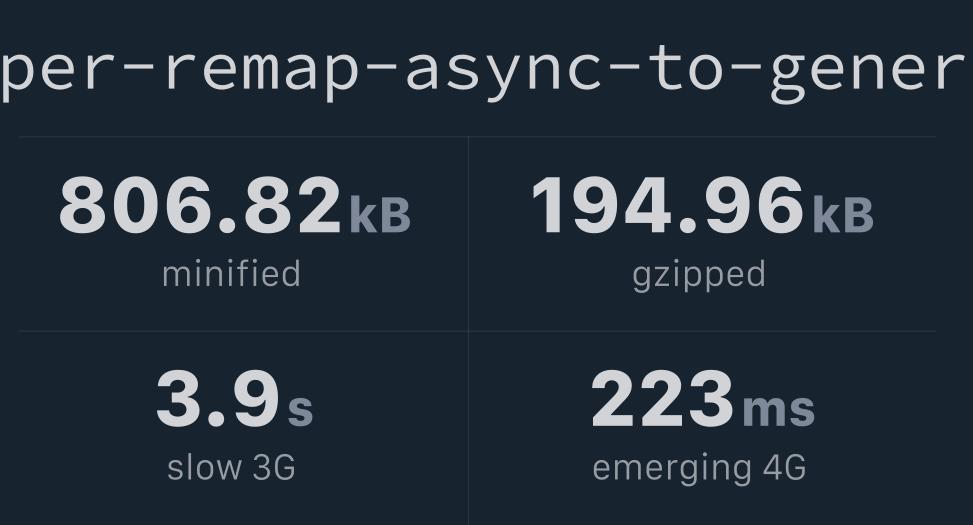Click the package name search field

486,70
